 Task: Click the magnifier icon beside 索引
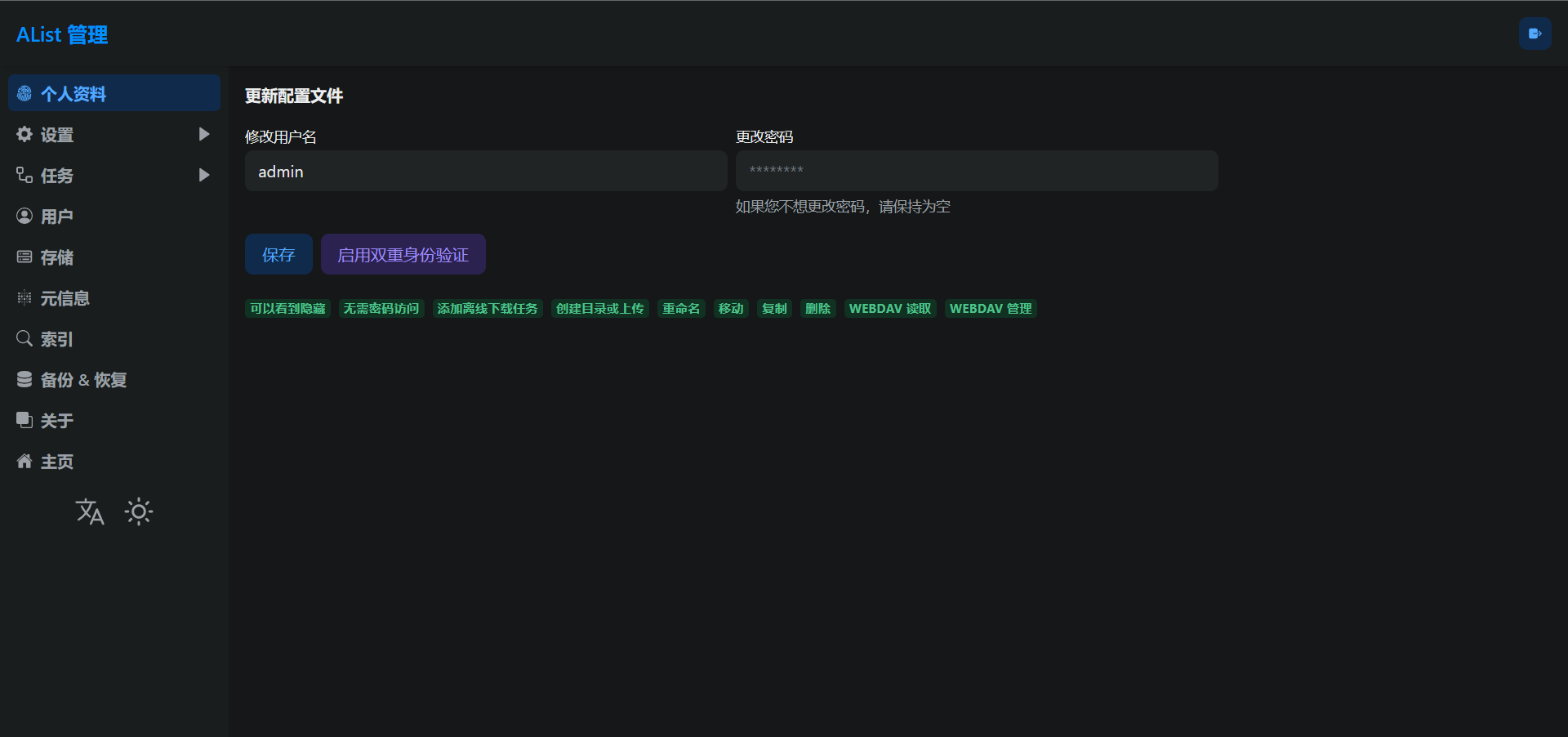pyautogui.click(x=24, y=338)
